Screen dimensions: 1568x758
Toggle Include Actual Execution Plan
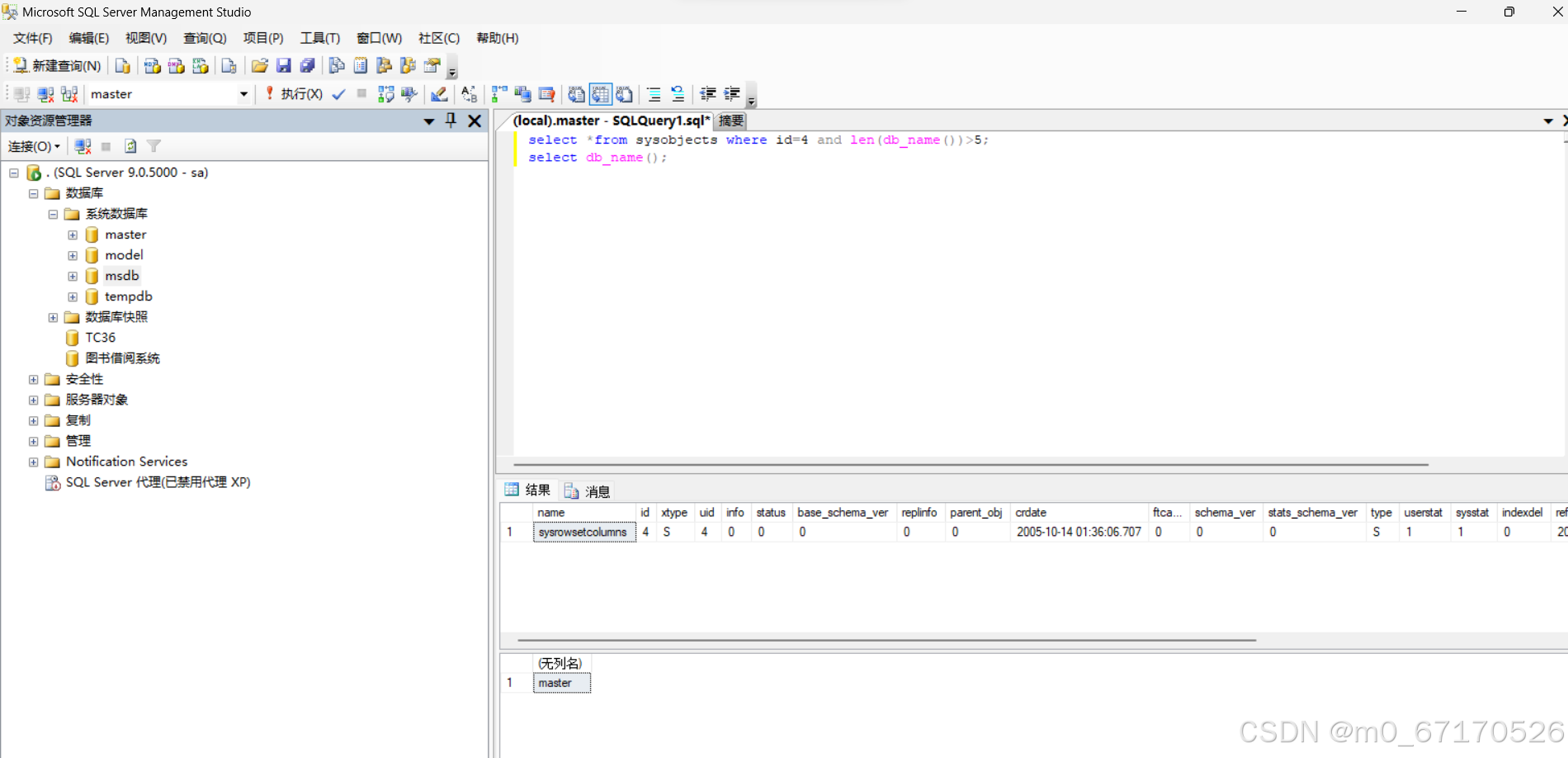[499, 94]
